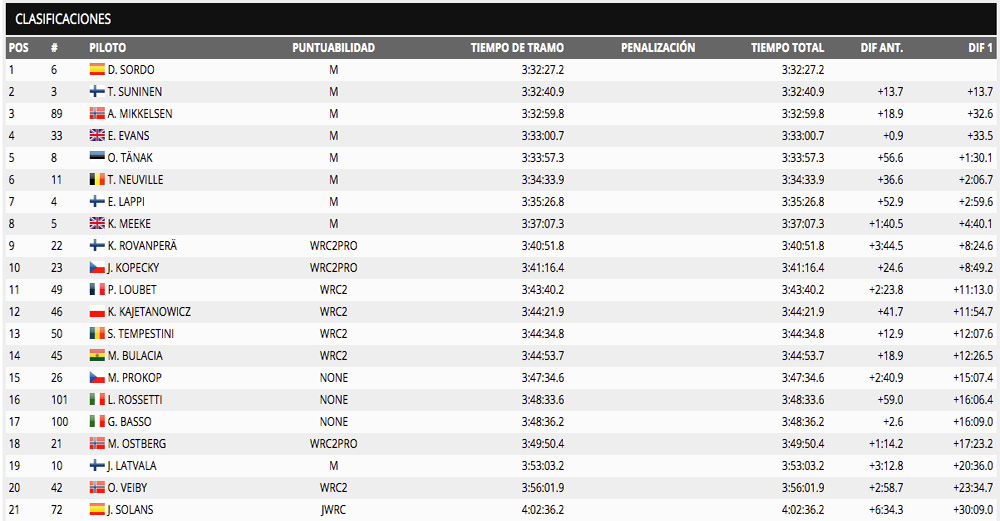Click the Polish flag next to K. Kajetanowicz
Viewport: 1000px width, 521px height.
pos(97,312)
